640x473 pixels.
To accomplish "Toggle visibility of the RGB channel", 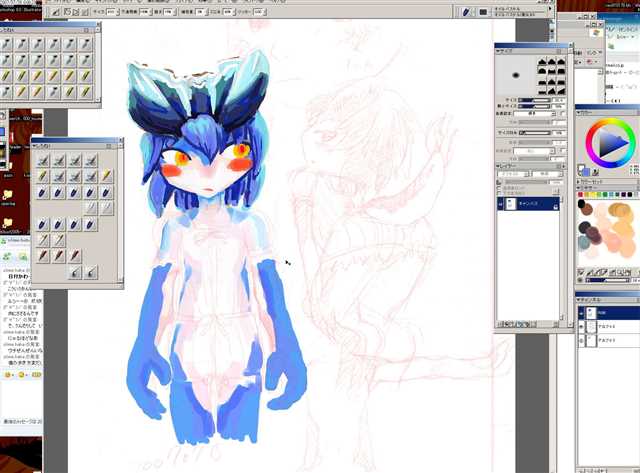I will click(x=583, y=311).
